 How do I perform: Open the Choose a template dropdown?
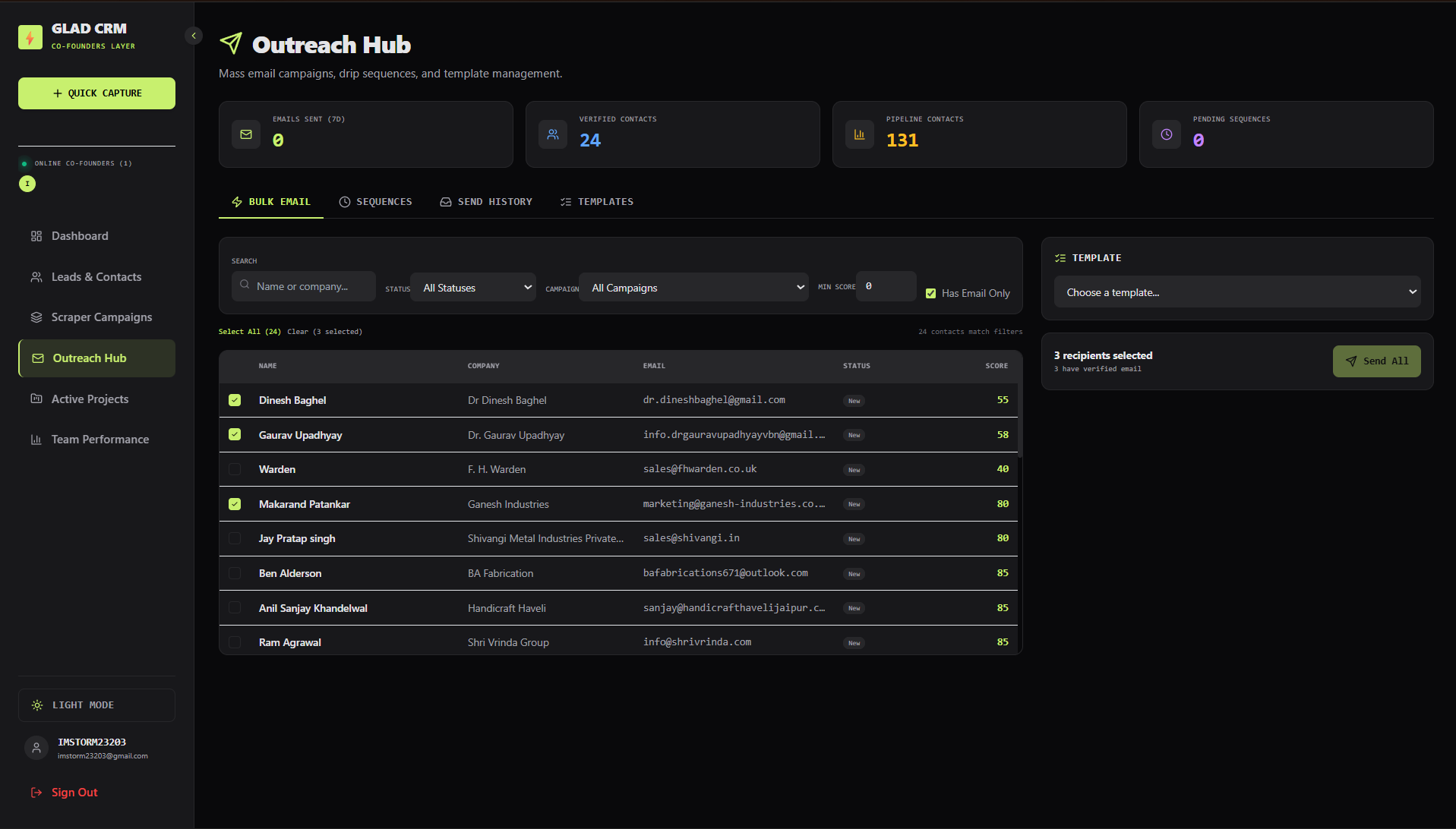pos(1237,292)
